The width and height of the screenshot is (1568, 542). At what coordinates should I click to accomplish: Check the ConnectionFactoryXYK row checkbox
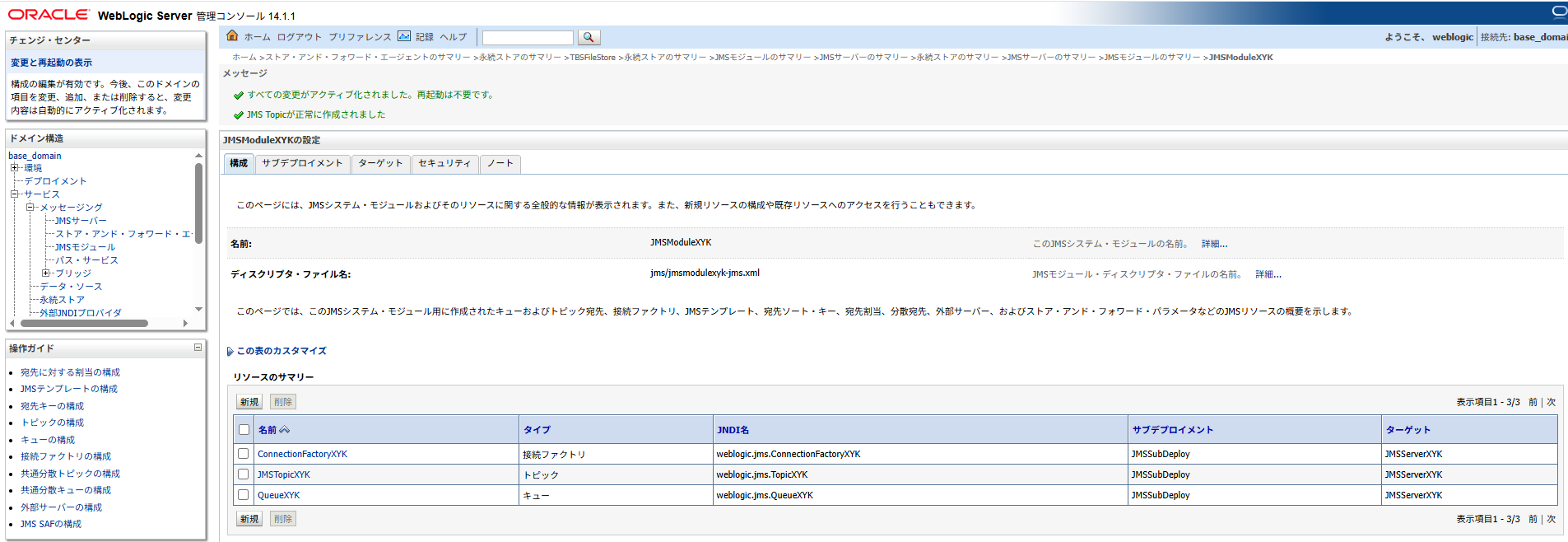(x=243, y=453)
